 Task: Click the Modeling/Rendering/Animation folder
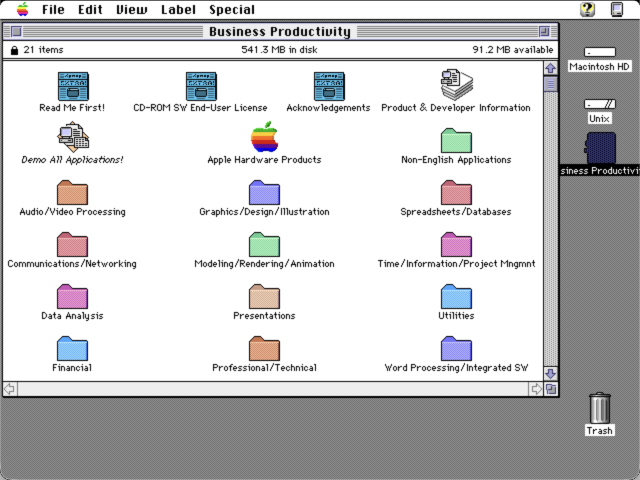[264, 244]
